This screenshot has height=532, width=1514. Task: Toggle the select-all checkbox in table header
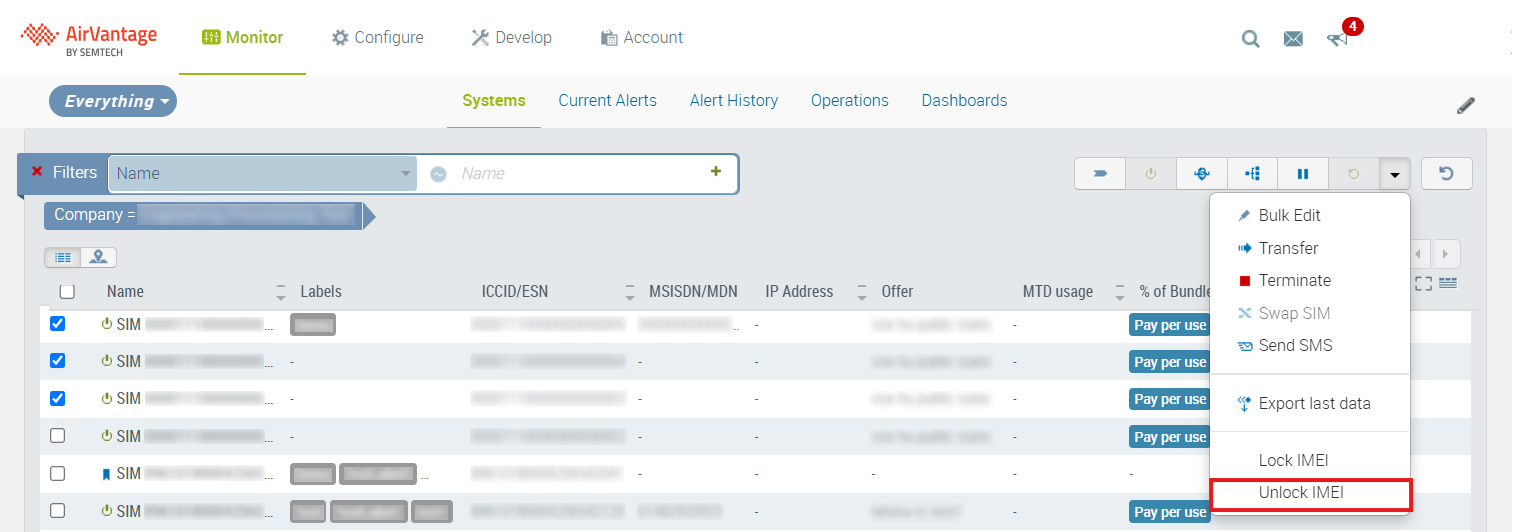click(x=67, y=292)
